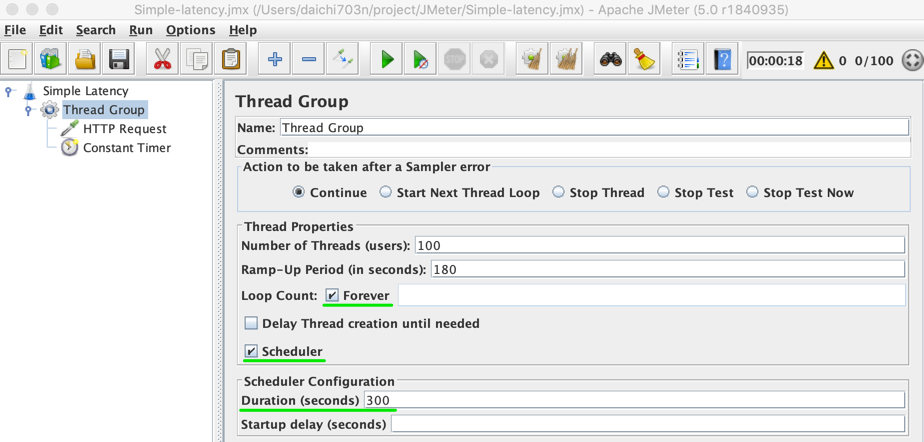
Task: Click the Thread Properties section label
Action: 299,226
